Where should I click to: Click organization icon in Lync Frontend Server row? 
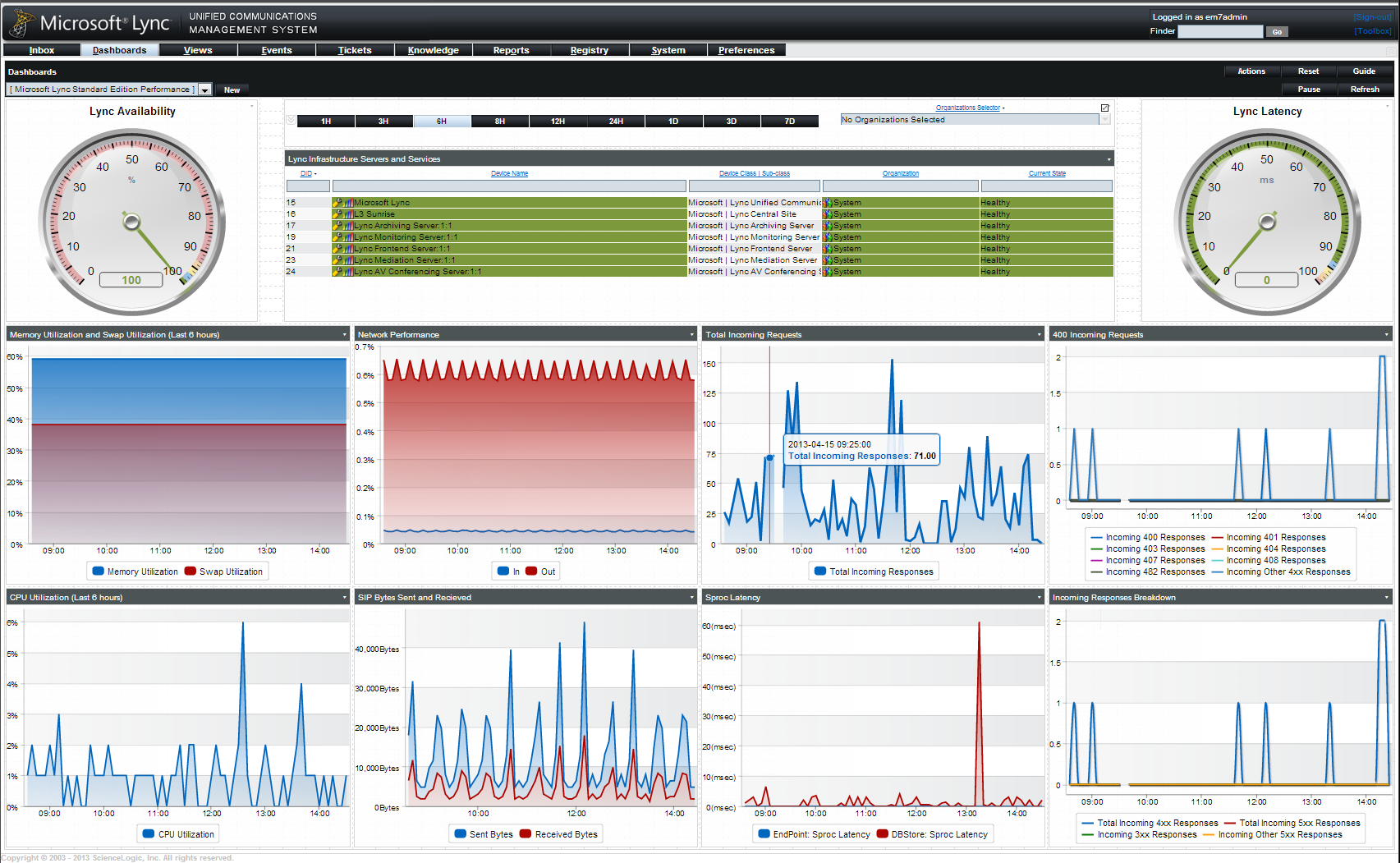828,248
